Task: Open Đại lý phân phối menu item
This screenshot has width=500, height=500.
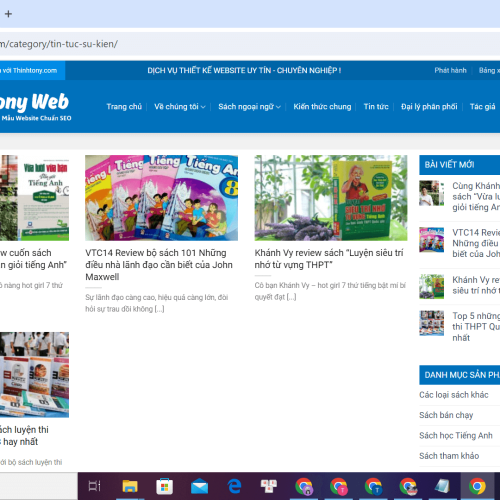Action: pos(429,107)
